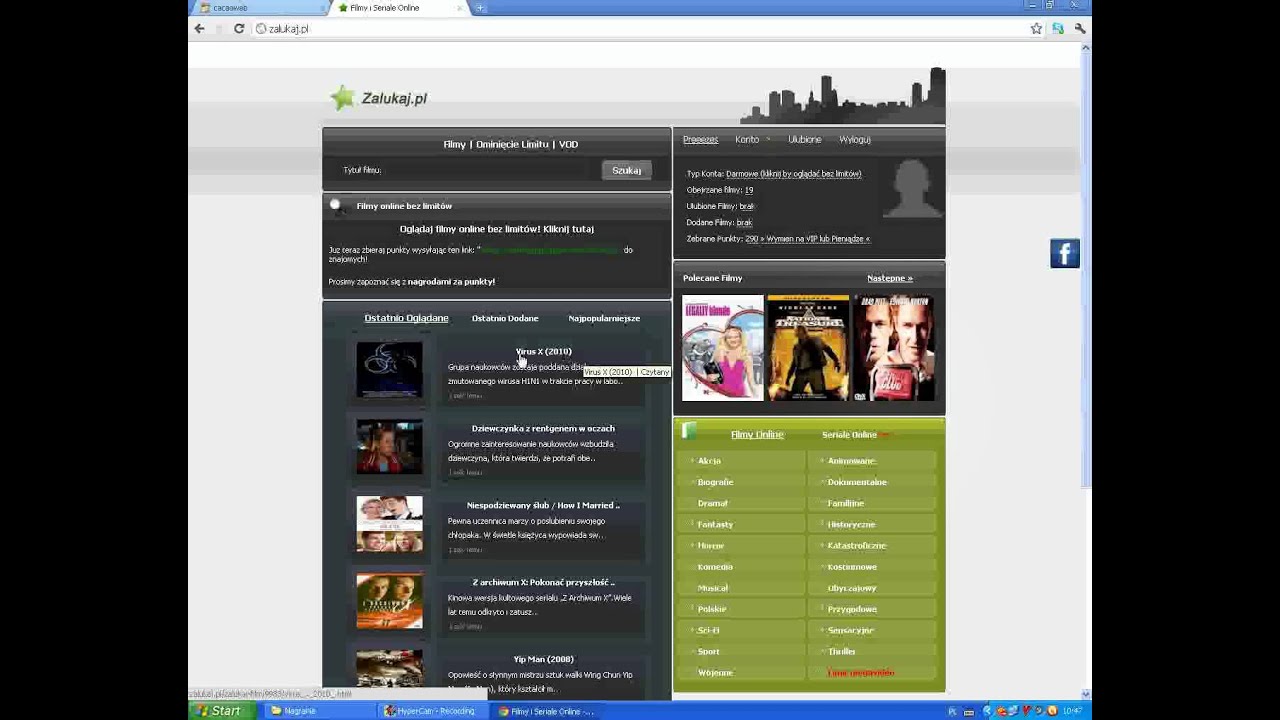Viewport: 1280px width, 720px height.
Task: Click the Filmy header link
Action: tap(454, 144)
